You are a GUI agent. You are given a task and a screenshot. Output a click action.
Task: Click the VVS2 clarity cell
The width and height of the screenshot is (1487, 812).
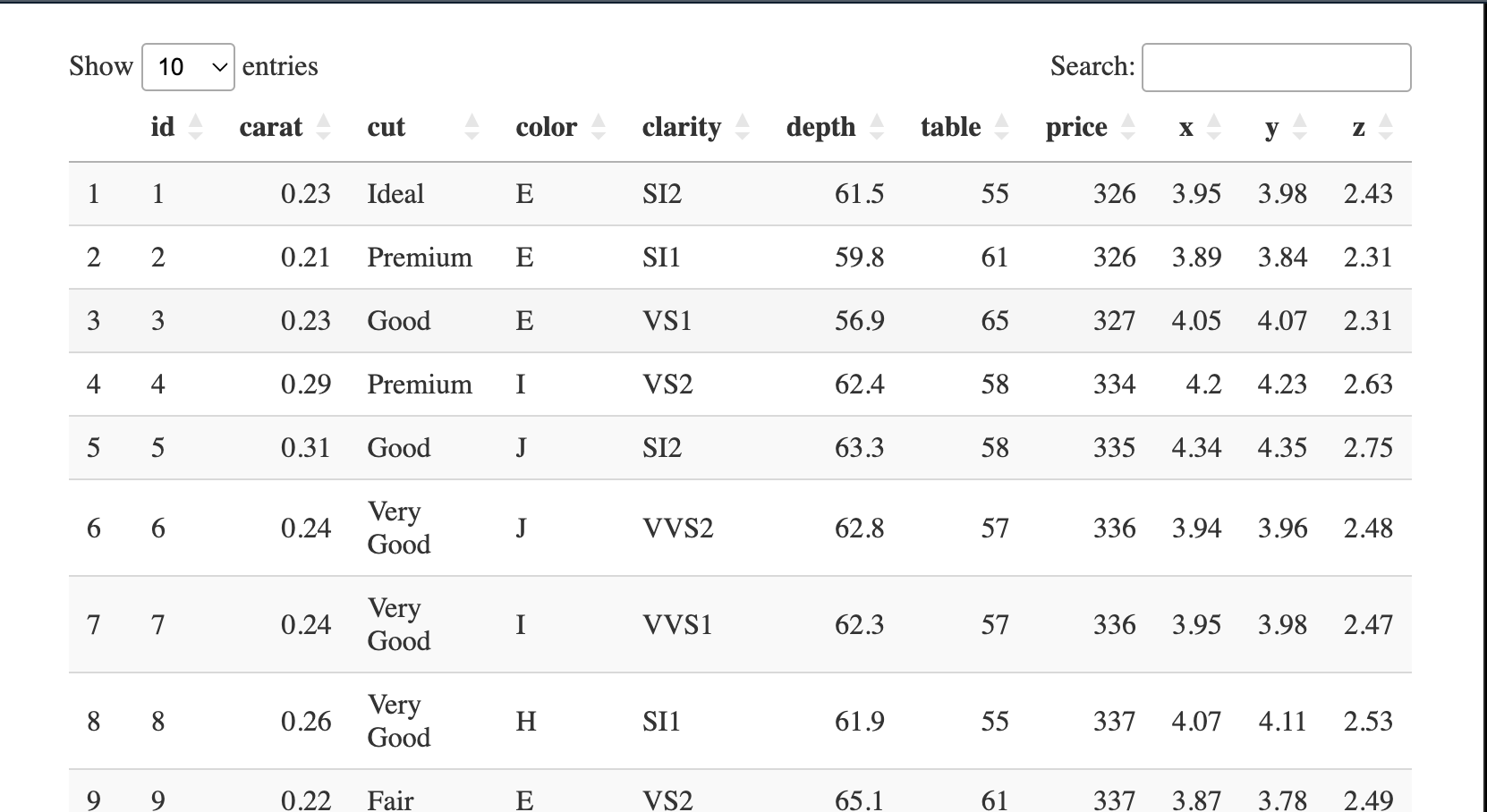click(677, 529)
